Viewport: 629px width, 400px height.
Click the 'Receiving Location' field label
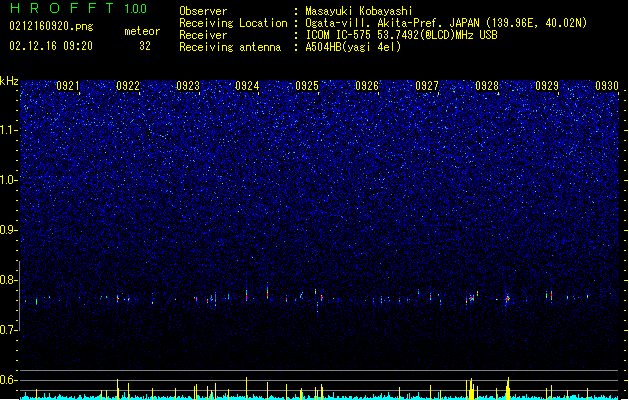233,23
